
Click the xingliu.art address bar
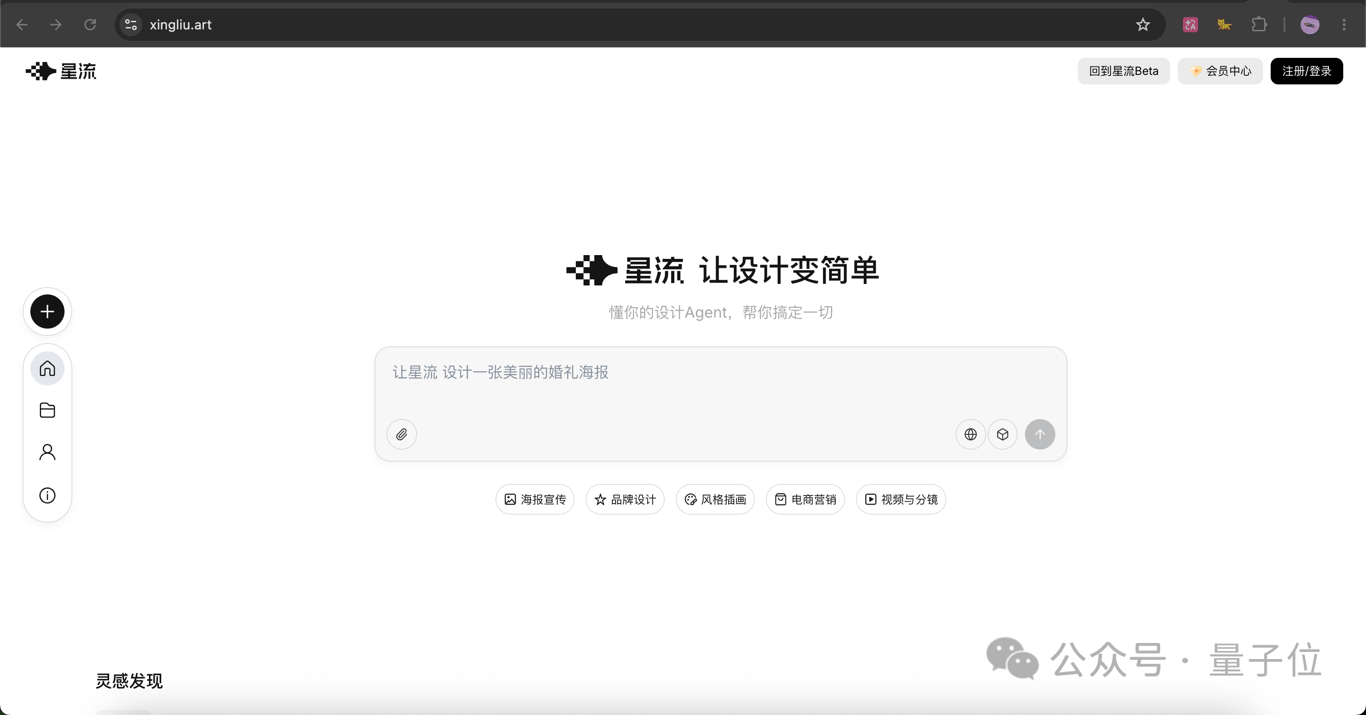pos(640,25)
